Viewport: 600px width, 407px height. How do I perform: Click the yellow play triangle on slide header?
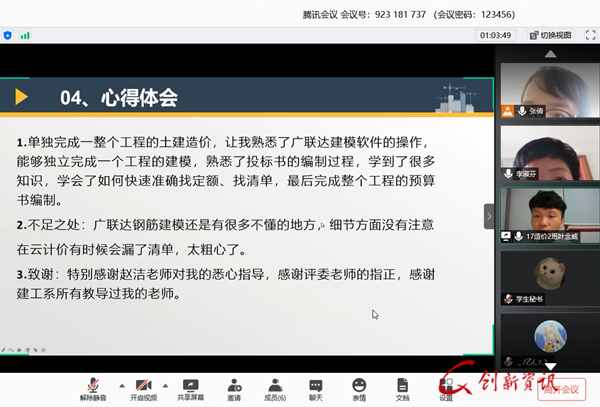[21, 97]
